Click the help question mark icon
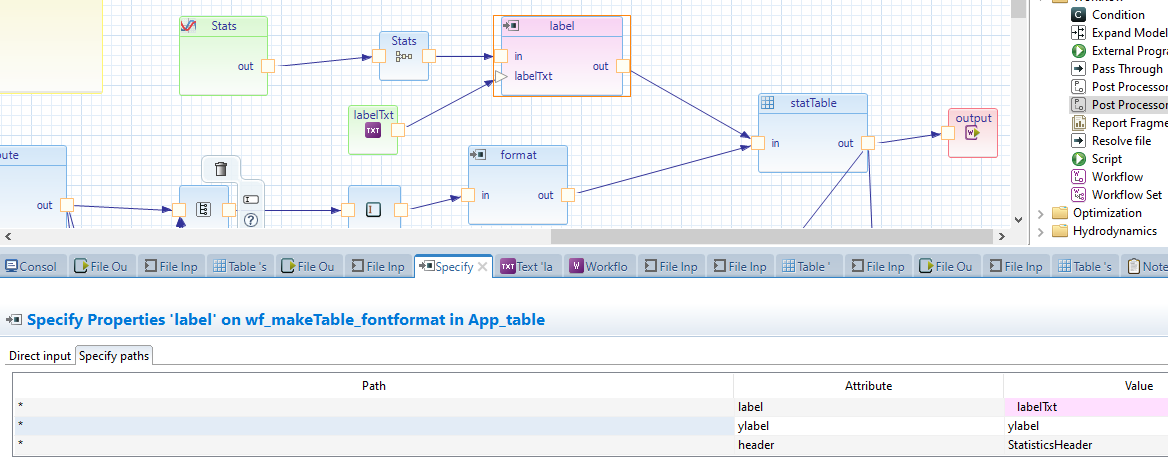 coord(251,220)
